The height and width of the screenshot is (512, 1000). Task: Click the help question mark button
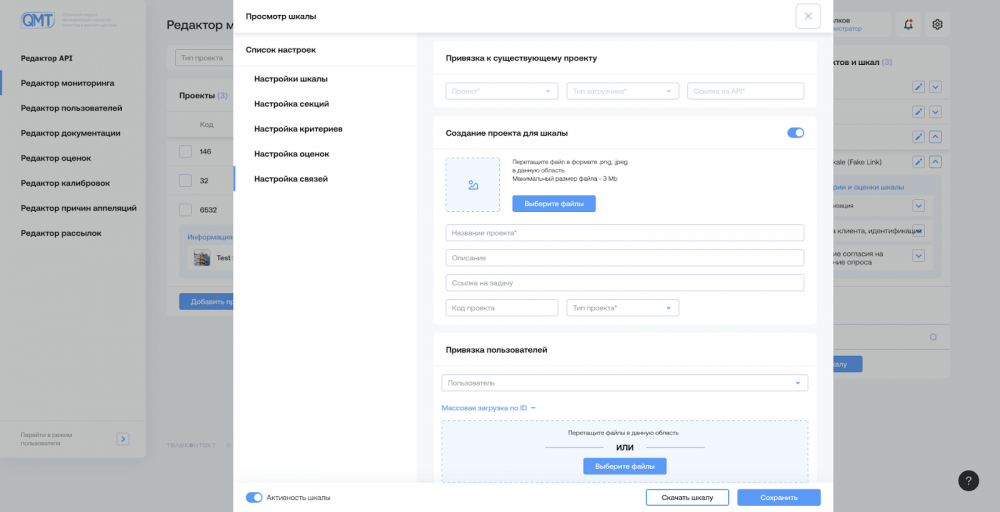pos(968,480)
